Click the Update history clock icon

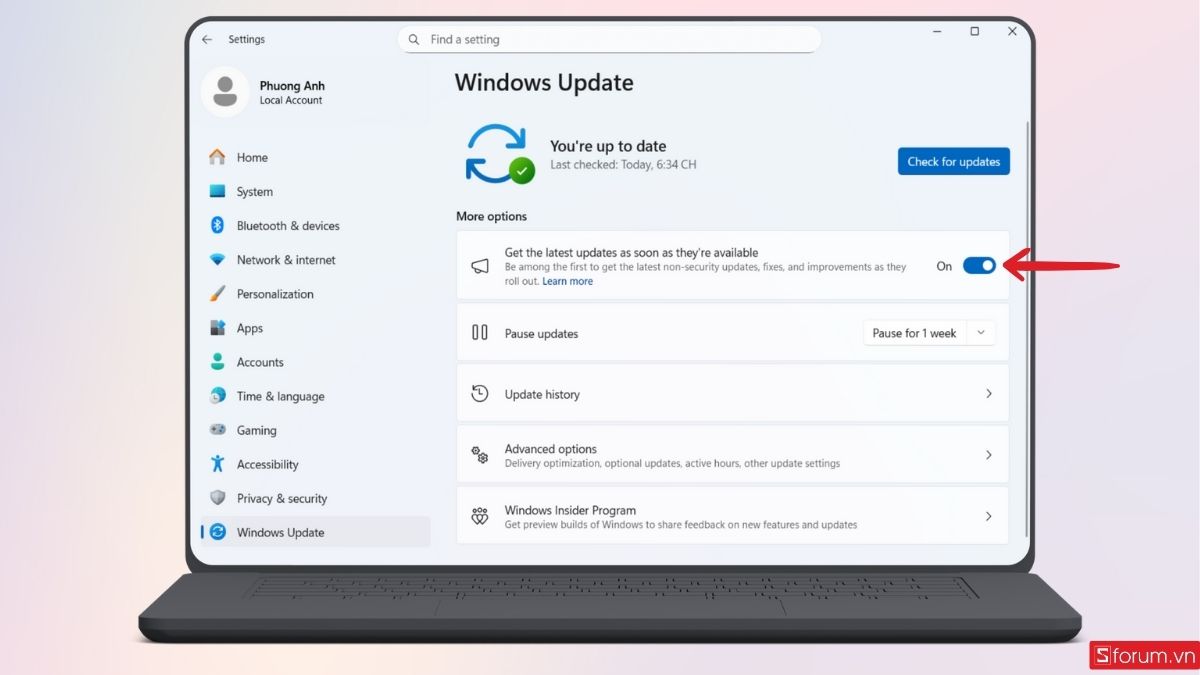coord(480,394)
